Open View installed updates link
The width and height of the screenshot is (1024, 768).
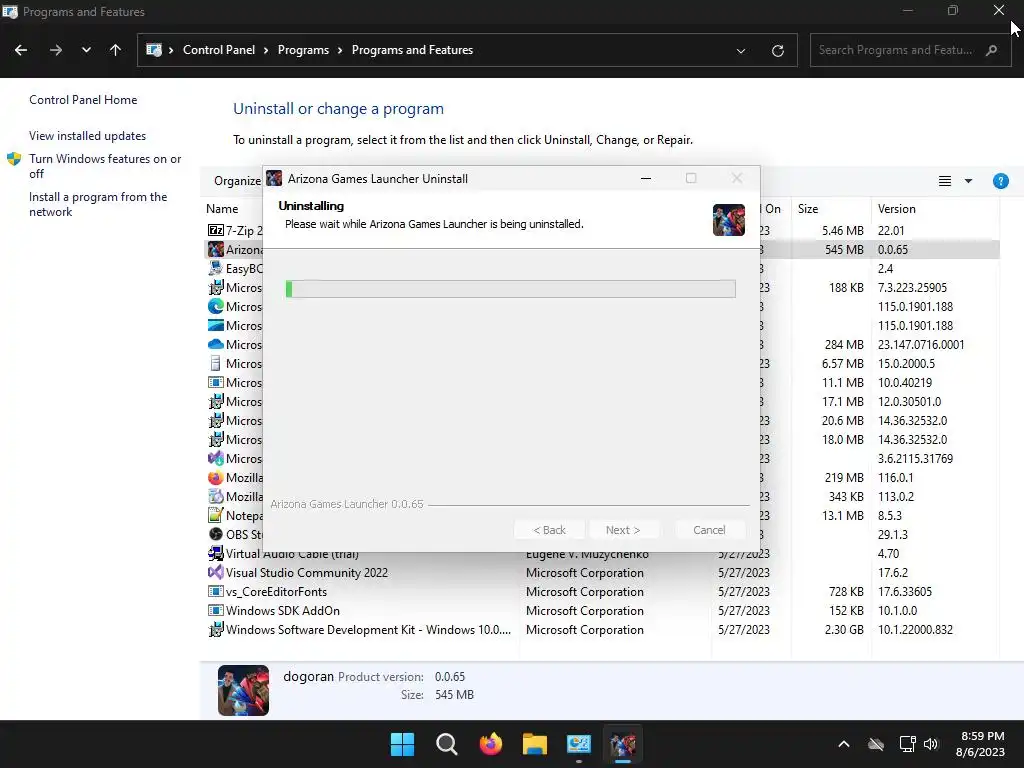point(88,136)
